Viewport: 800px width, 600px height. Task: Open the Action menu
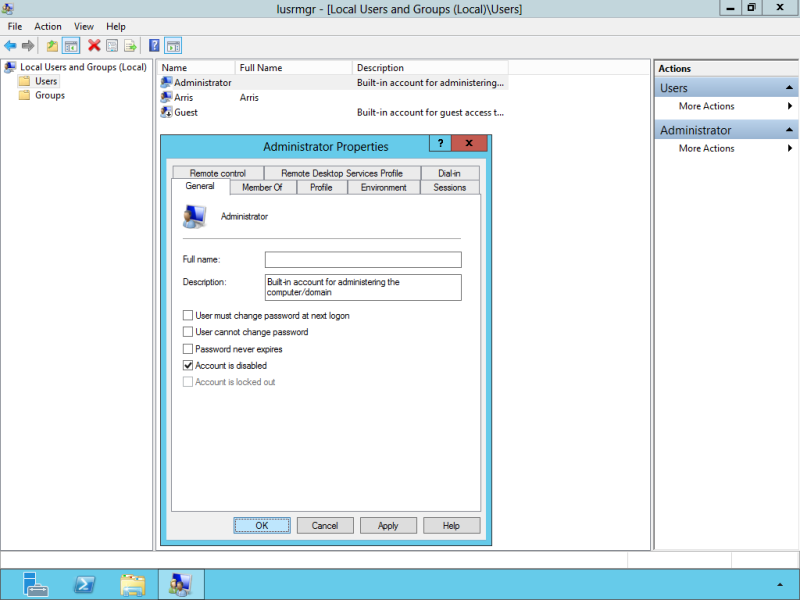coord(48,27)
